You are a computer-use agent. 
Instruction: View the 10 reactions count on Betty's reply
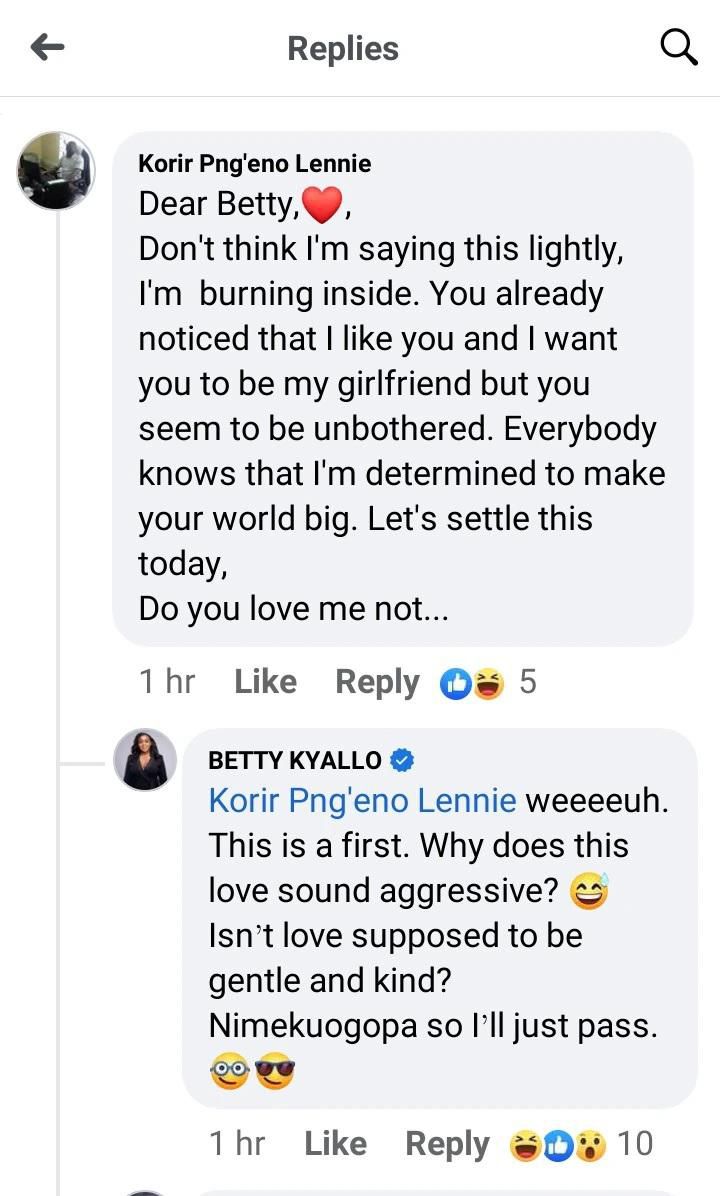(634, 1144)
